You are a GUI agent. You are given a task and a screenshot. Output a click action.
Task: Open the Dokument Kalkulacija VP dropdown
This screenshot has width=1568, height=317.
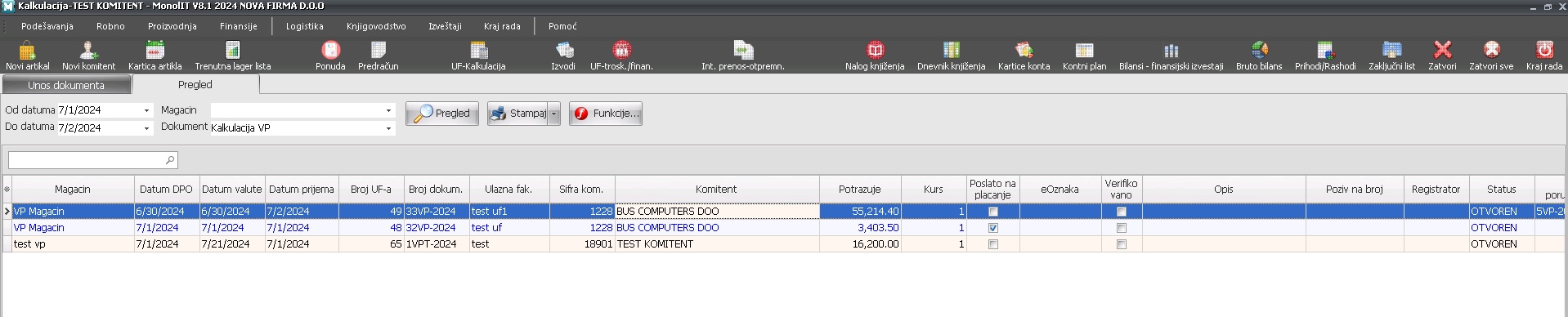click(388, 128)
